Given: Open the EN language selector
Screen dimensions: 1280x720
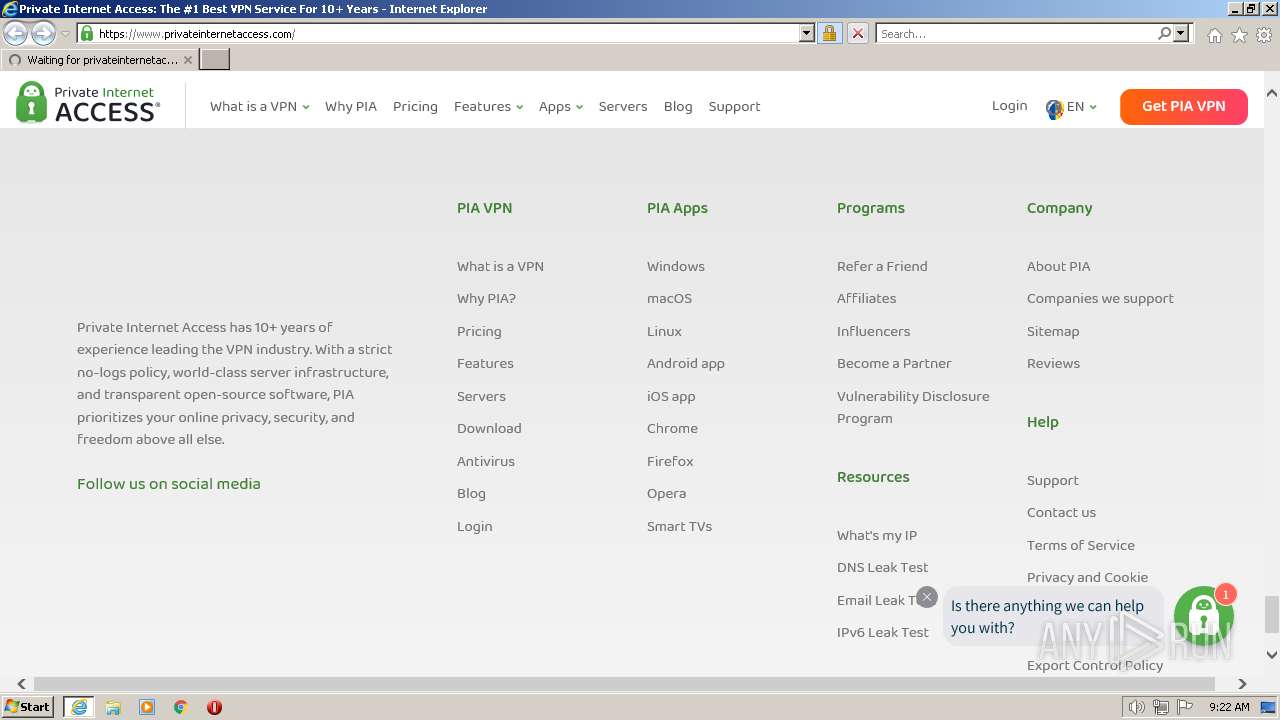Looking at the screenshot, I should click(1071, 106).
